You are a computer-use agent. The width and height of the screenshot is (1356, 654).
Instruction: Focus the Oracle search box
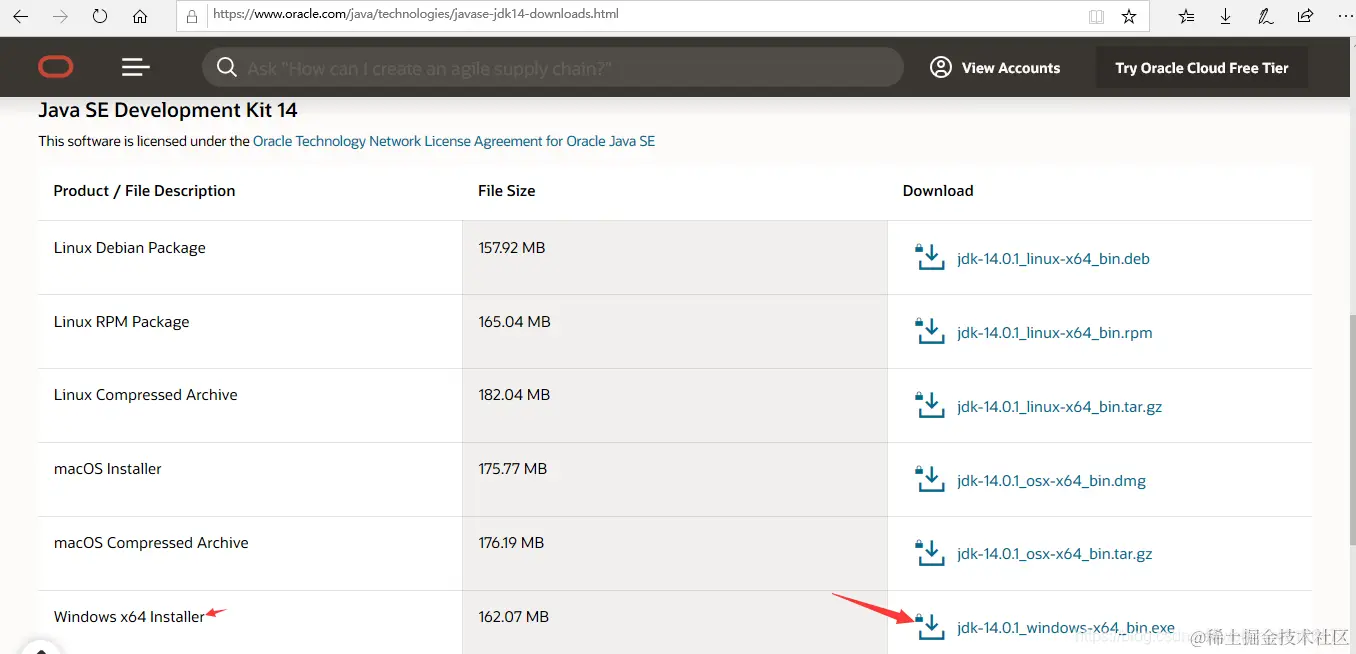[553, 68]
